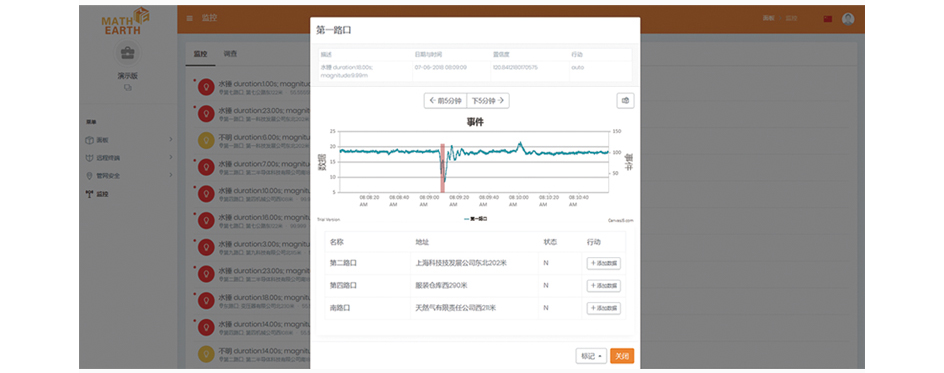
Task: Select the red flag language icon
Action: [828, 19]
